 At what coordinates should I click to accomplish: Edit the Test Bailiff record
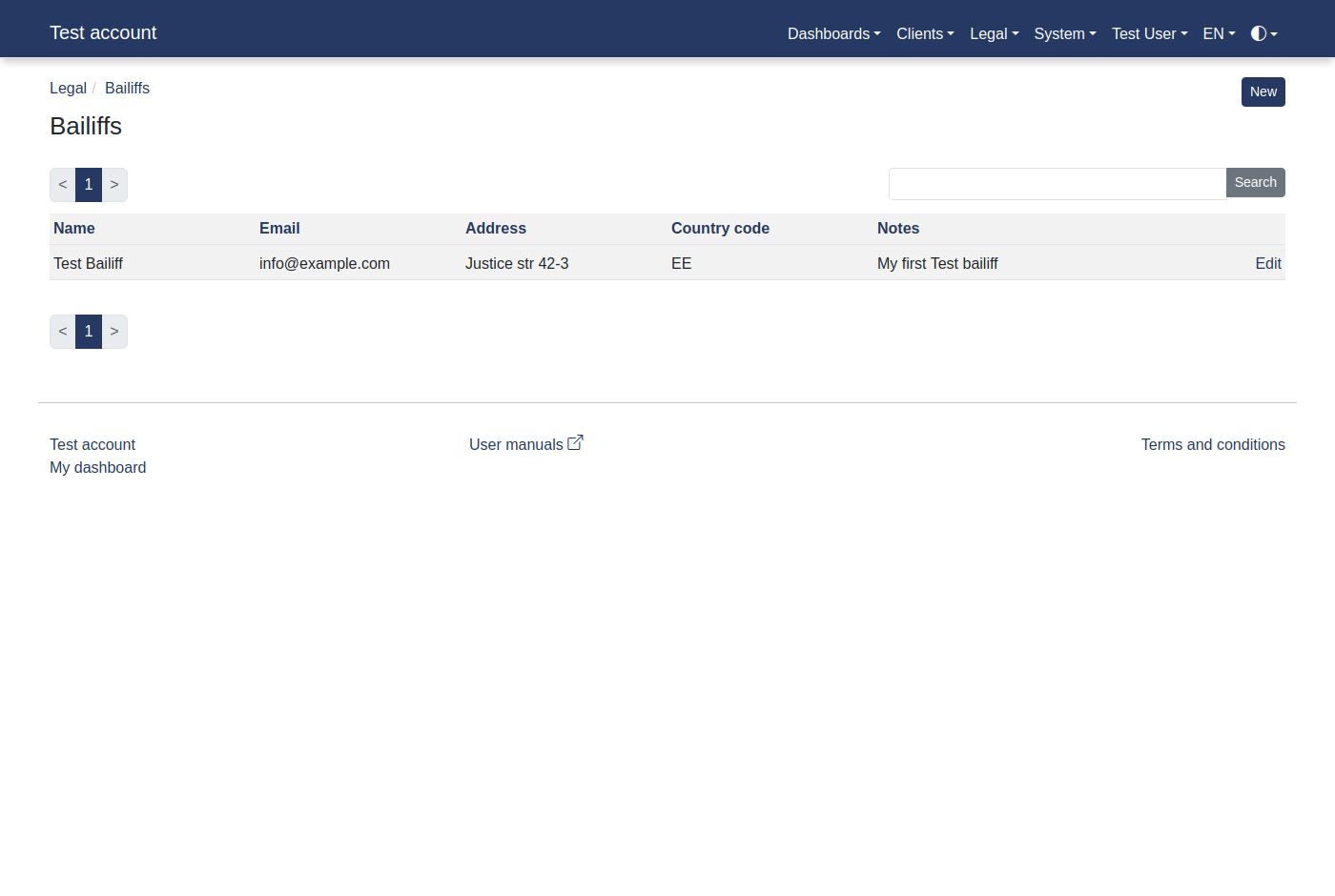point(1268,263)
